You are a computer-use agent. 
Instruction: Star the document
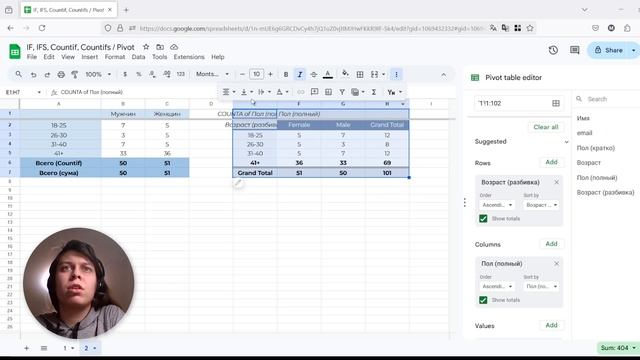[x=146, y=47]
